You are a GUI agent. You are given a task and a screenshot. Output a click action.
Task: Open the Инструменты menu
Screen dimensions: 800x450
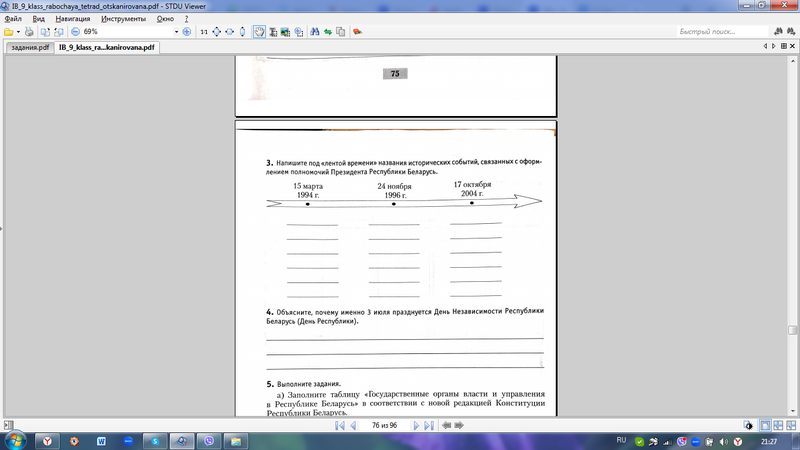pyautogui.click(x=123, y=19)
